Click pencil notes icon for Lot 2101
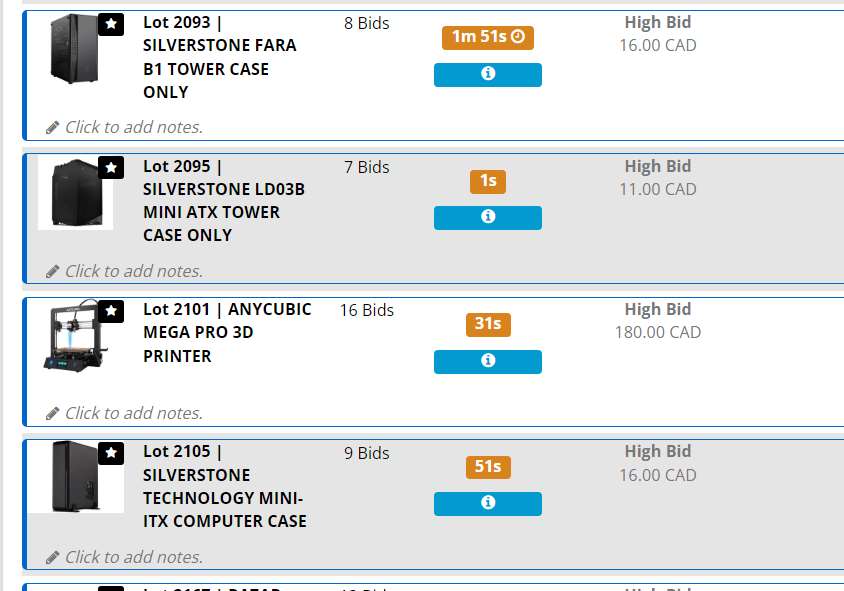Viewport: 844px width, 591px height. click(x=53, y=414)
